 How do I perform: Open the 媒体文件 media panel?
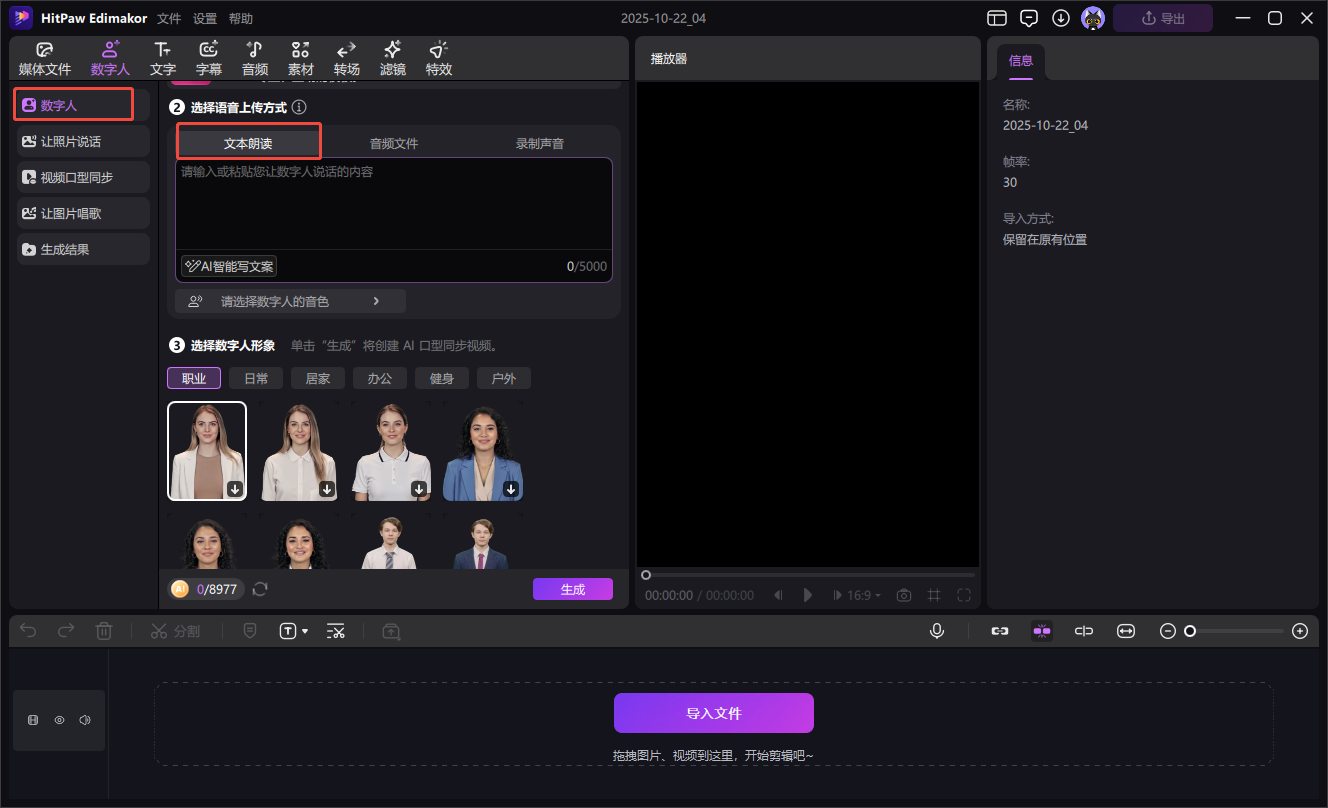(x=44, y=57)
